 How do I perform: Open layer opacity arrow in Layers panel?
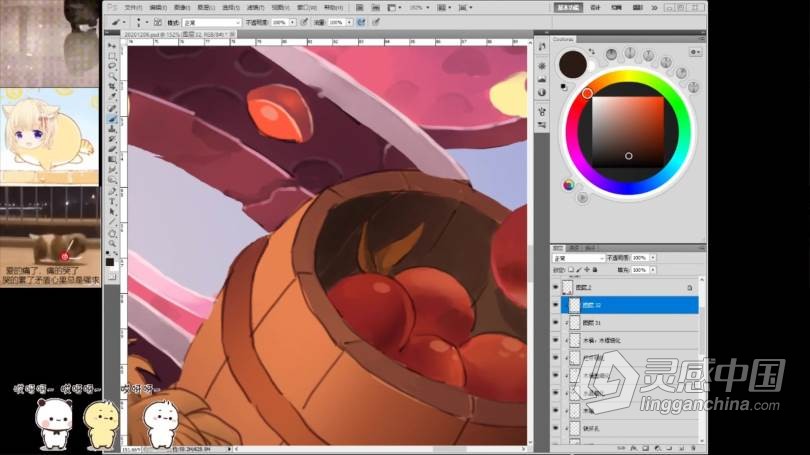[652, 258]
